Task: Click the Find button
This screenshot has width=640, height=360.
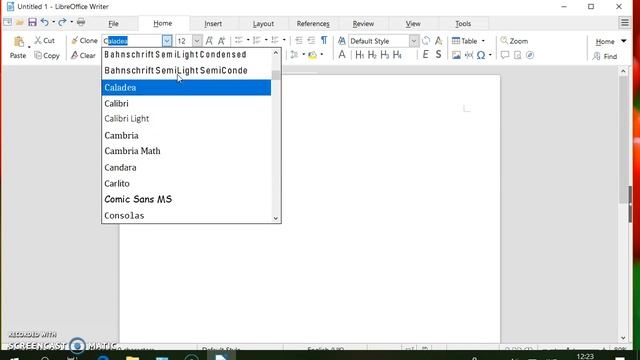Action: click(x=605, y=56)
